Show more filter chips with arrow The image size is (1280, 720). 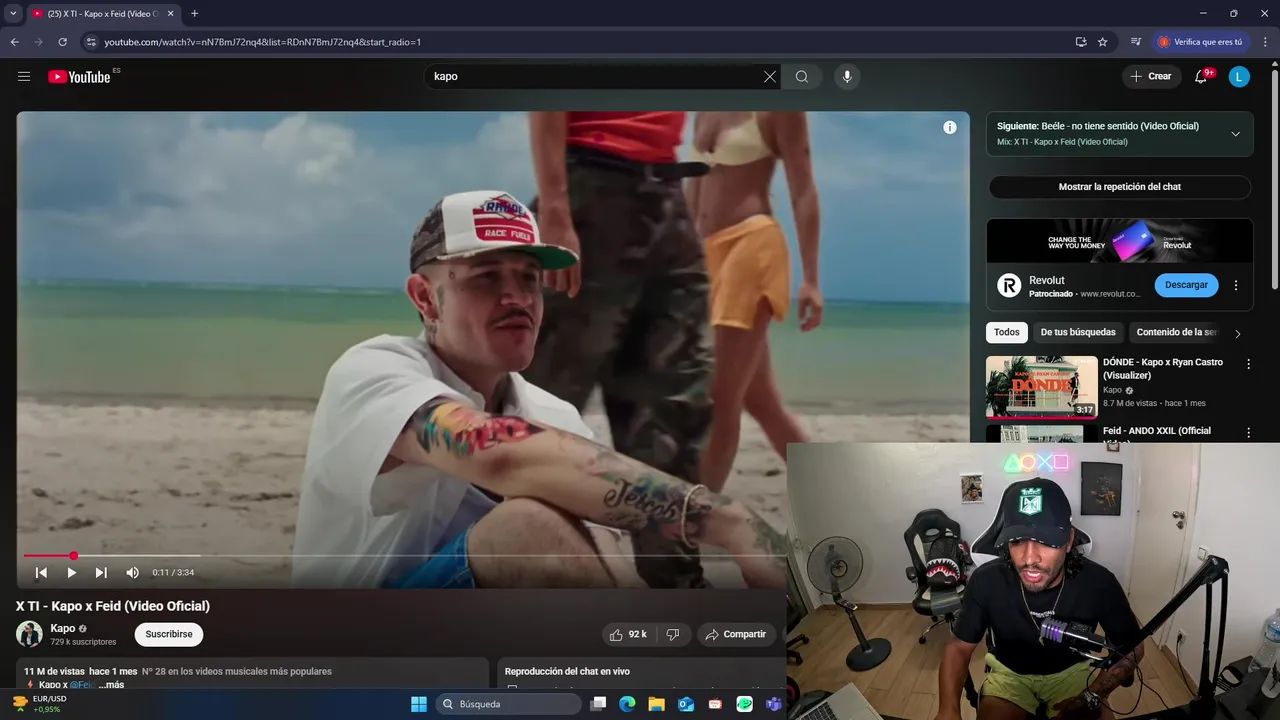[x=1238, y=334]
